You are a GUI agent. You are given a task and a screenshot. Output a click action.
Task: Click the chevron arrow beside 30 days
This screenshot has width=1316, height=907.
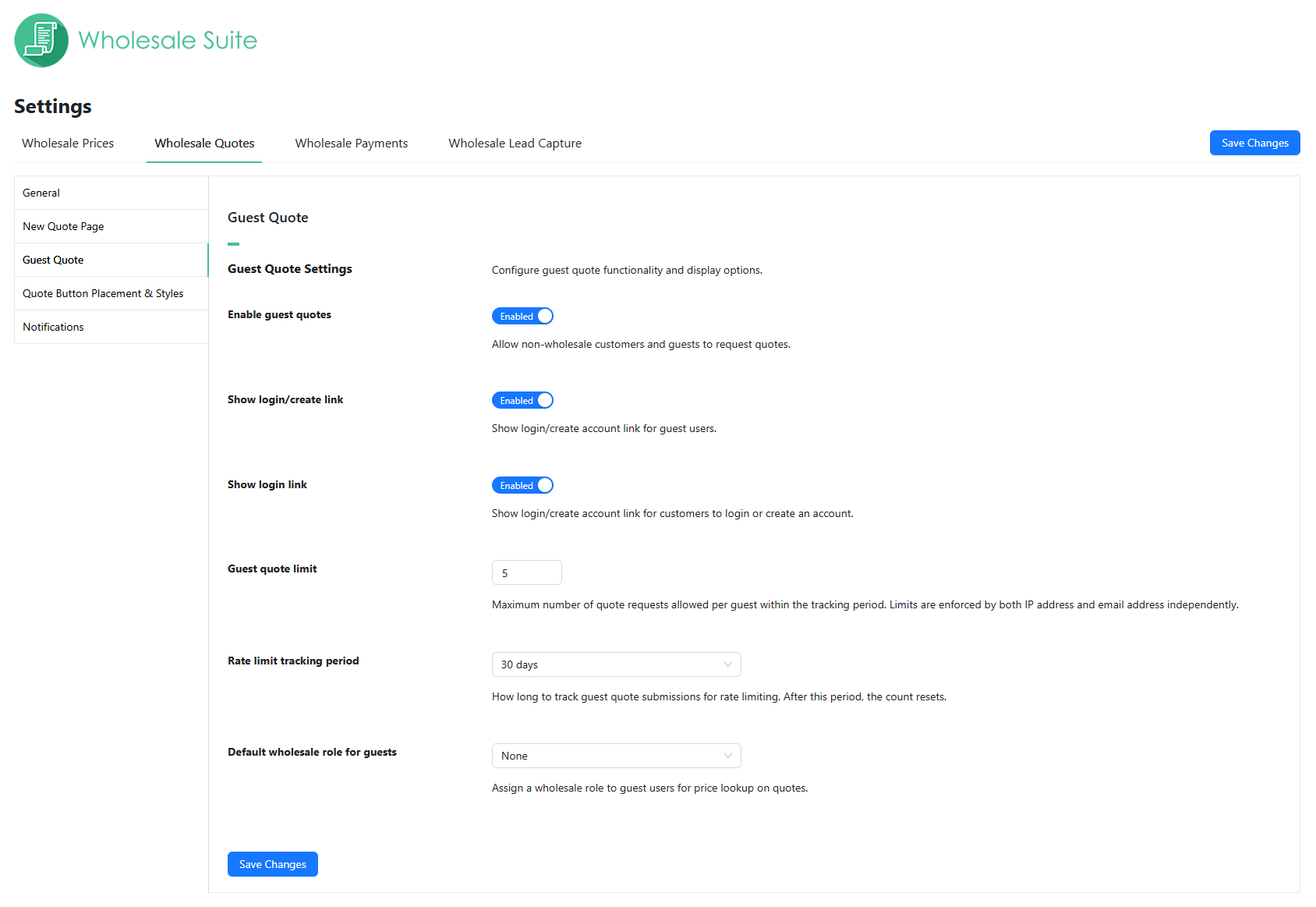(727, 664)
